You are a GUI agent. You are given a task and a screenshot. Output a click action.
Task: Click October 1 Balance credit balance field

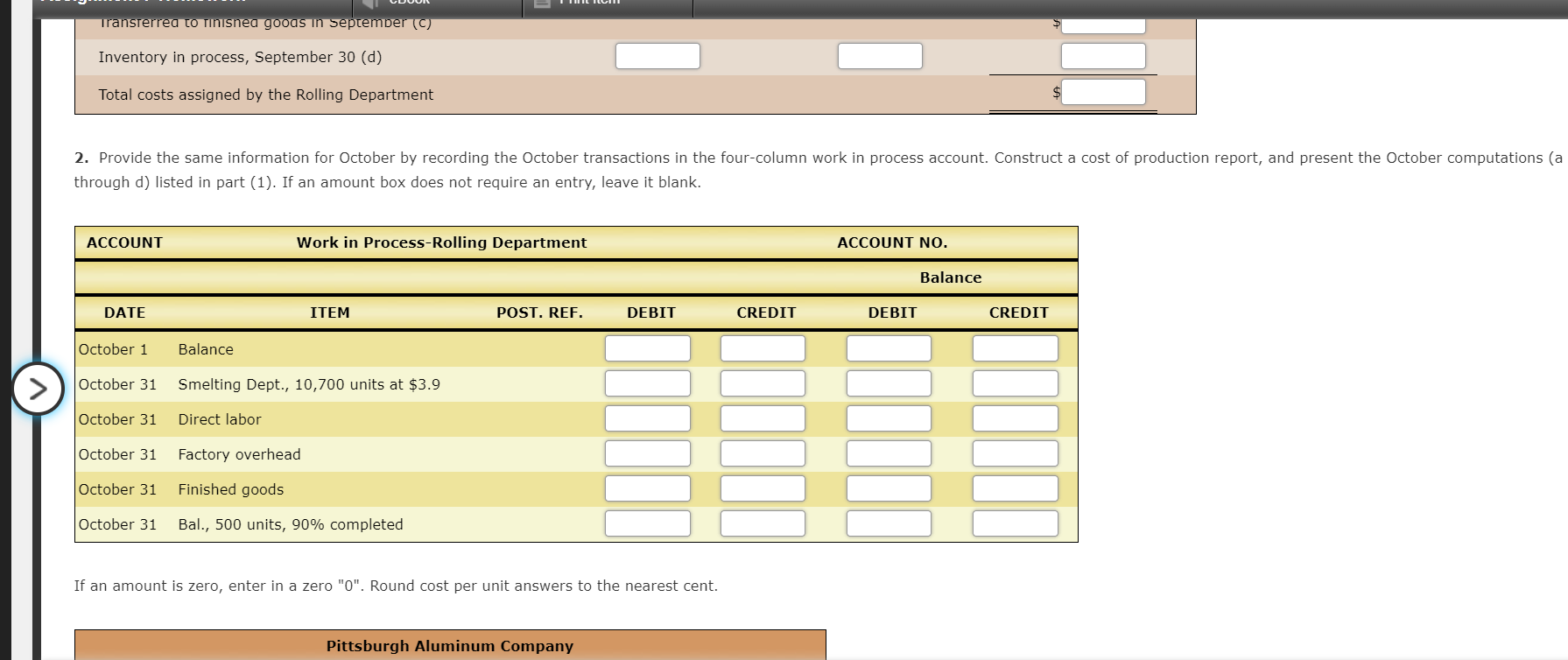(x=1016, y=348)
